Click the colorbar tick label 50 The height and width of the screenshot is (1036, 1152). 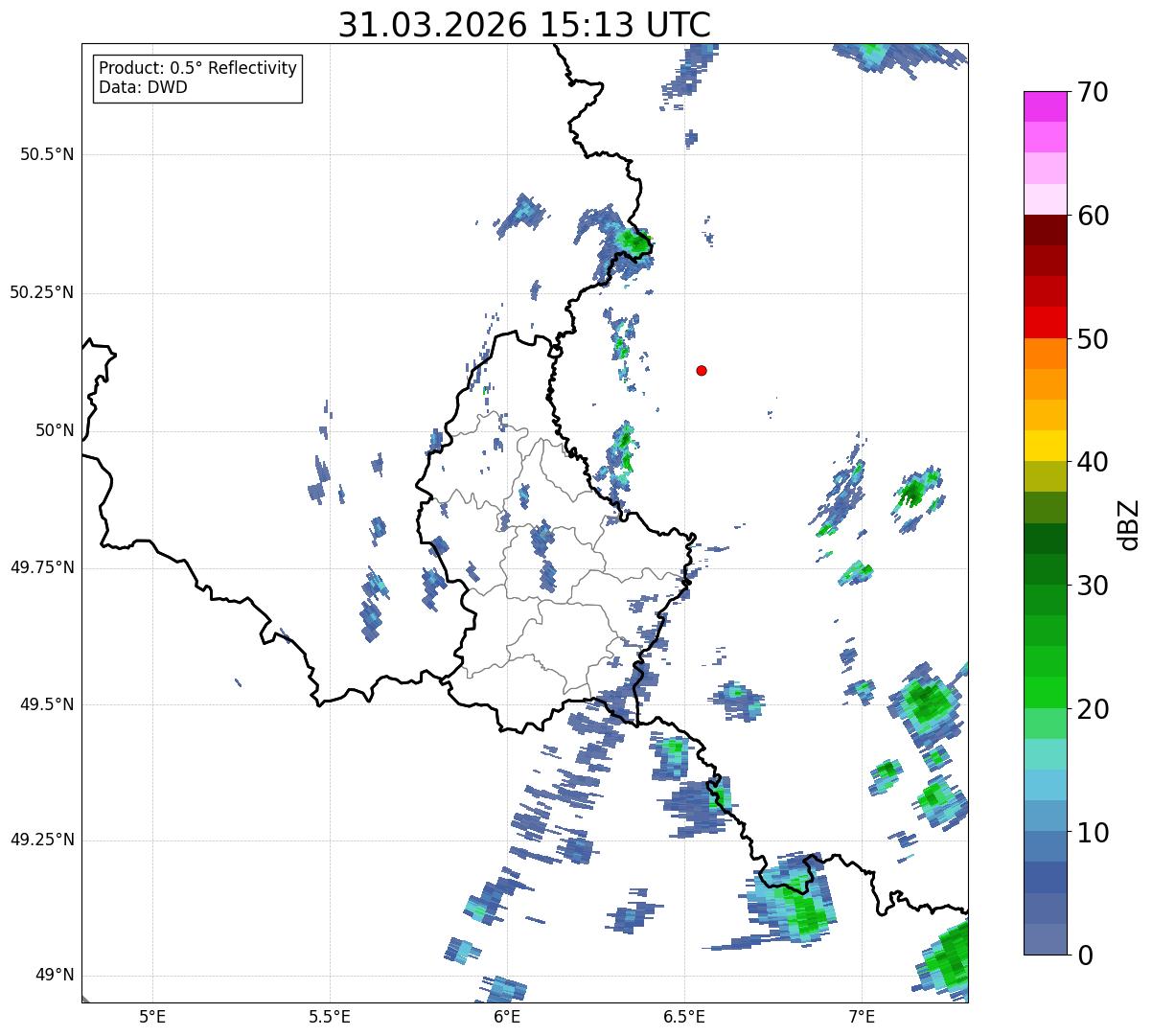coord(1093,339)
